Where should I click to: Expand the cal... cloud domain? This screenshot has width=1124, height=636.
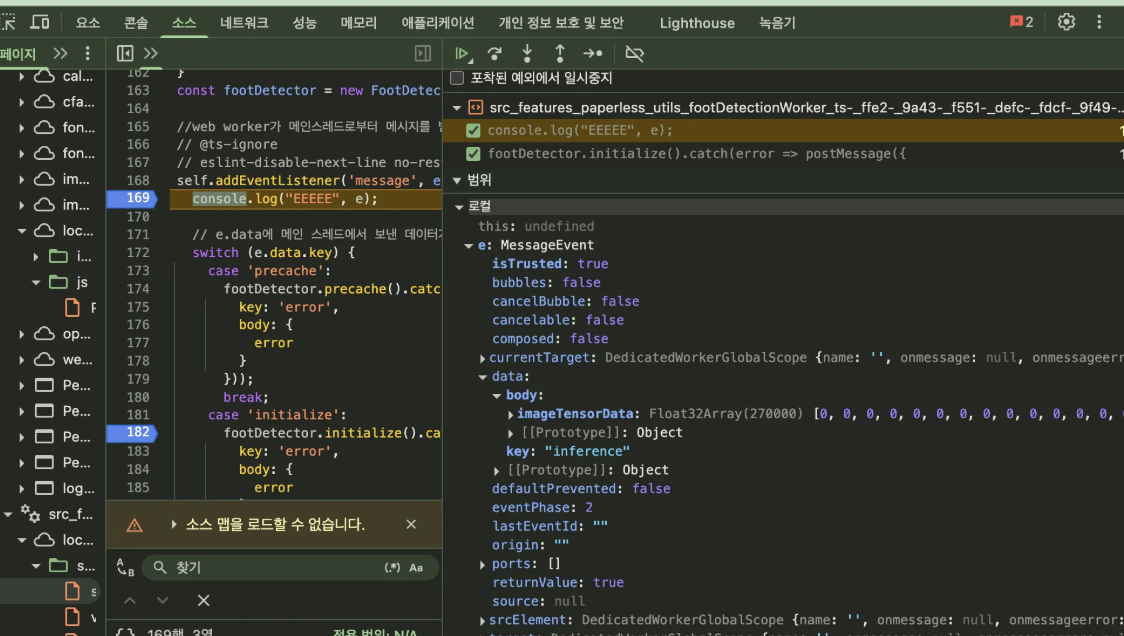22,76
